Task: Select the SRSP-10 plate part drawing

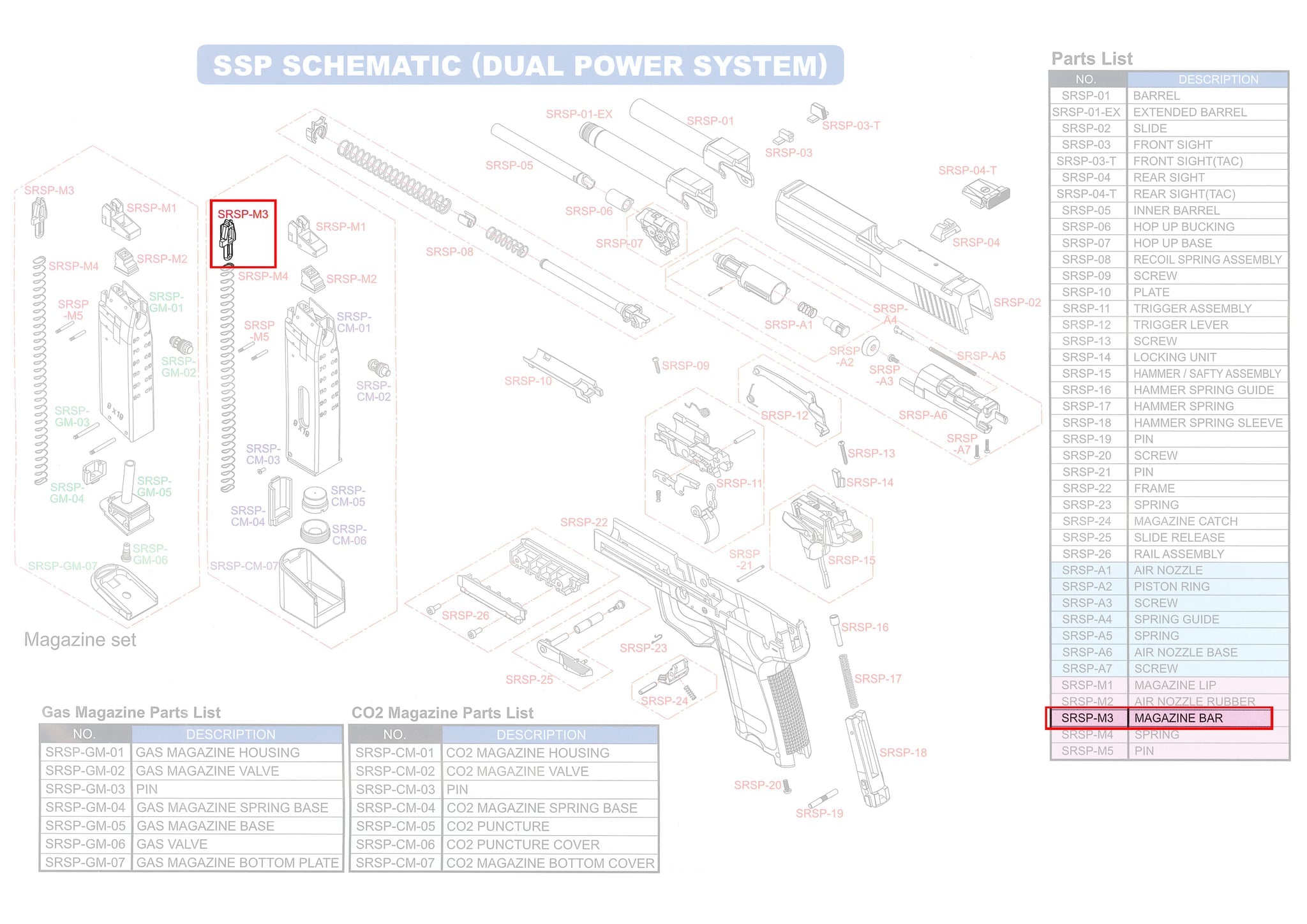Action: point(562,375)
